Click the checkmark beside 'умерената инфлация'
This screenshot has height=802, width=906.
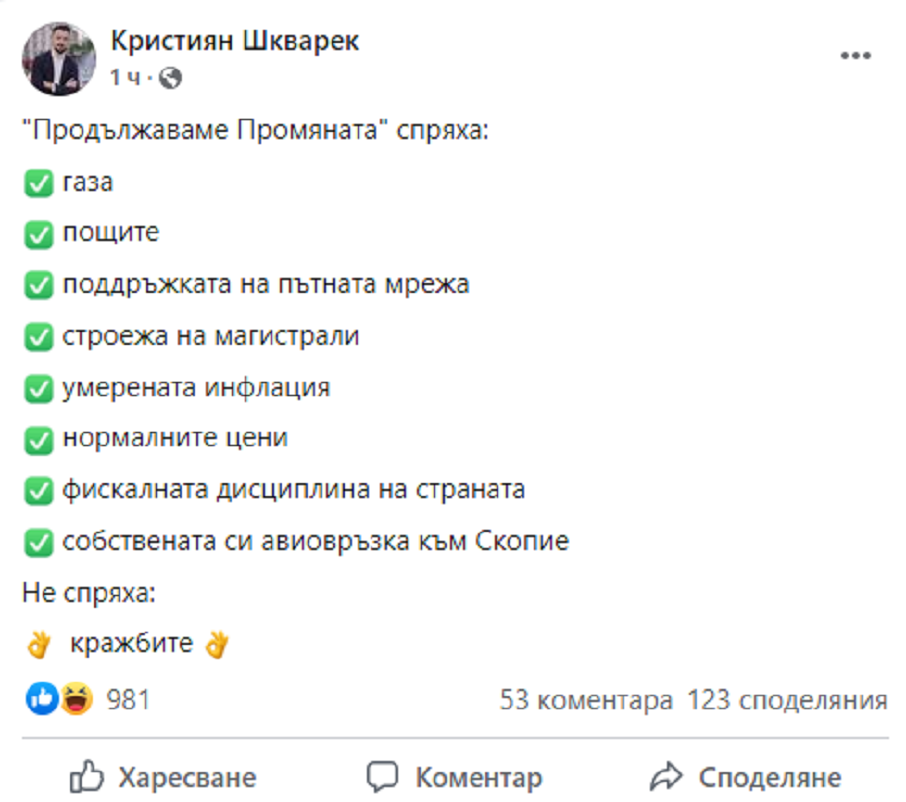pyautogui.click(x=38, y=389)
